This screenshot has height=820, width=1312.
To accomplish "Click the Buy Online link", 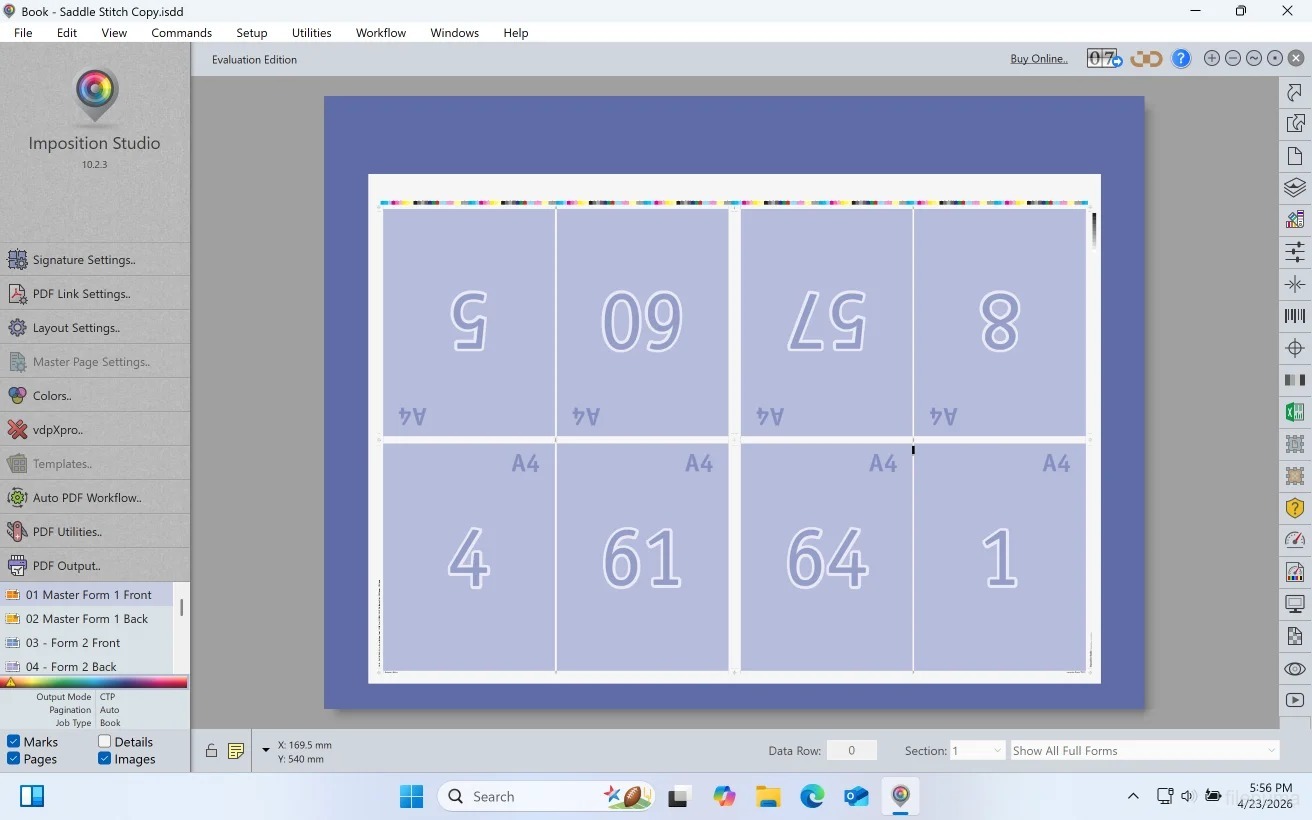I will coord(1038,59).
